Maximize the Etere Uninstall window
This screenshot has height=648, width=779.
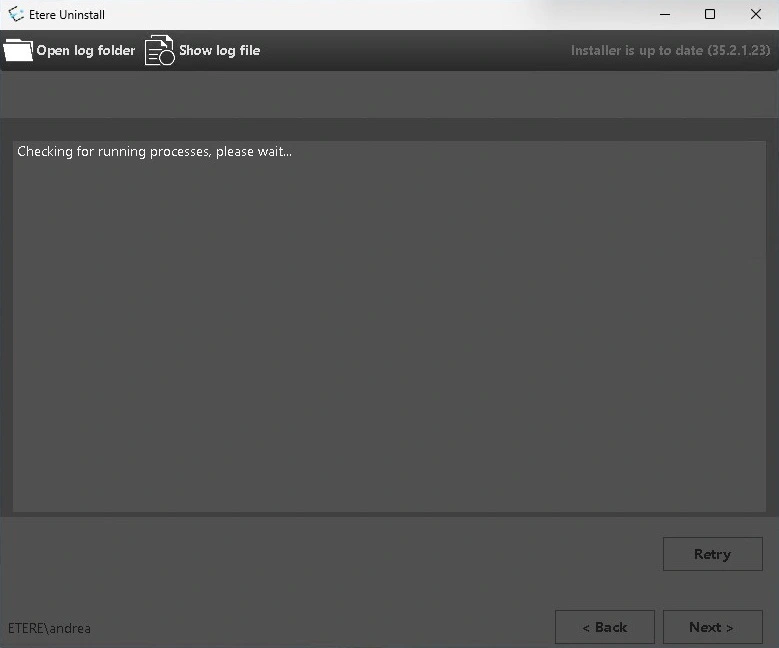pos(709,14)
